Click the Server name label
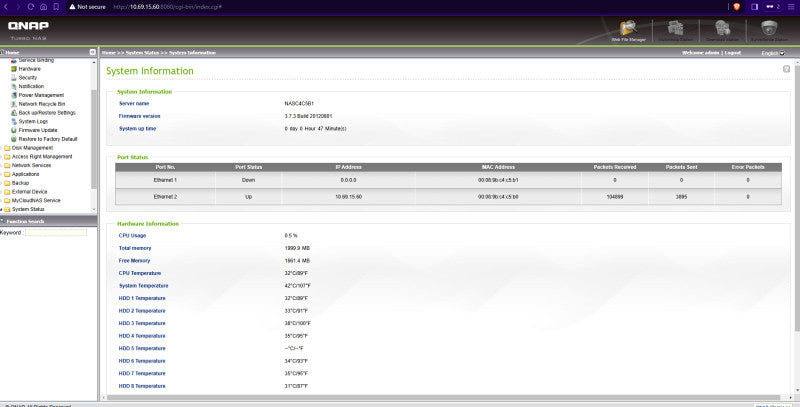This screenshot has width=800, height=407. tap(134, 104)
